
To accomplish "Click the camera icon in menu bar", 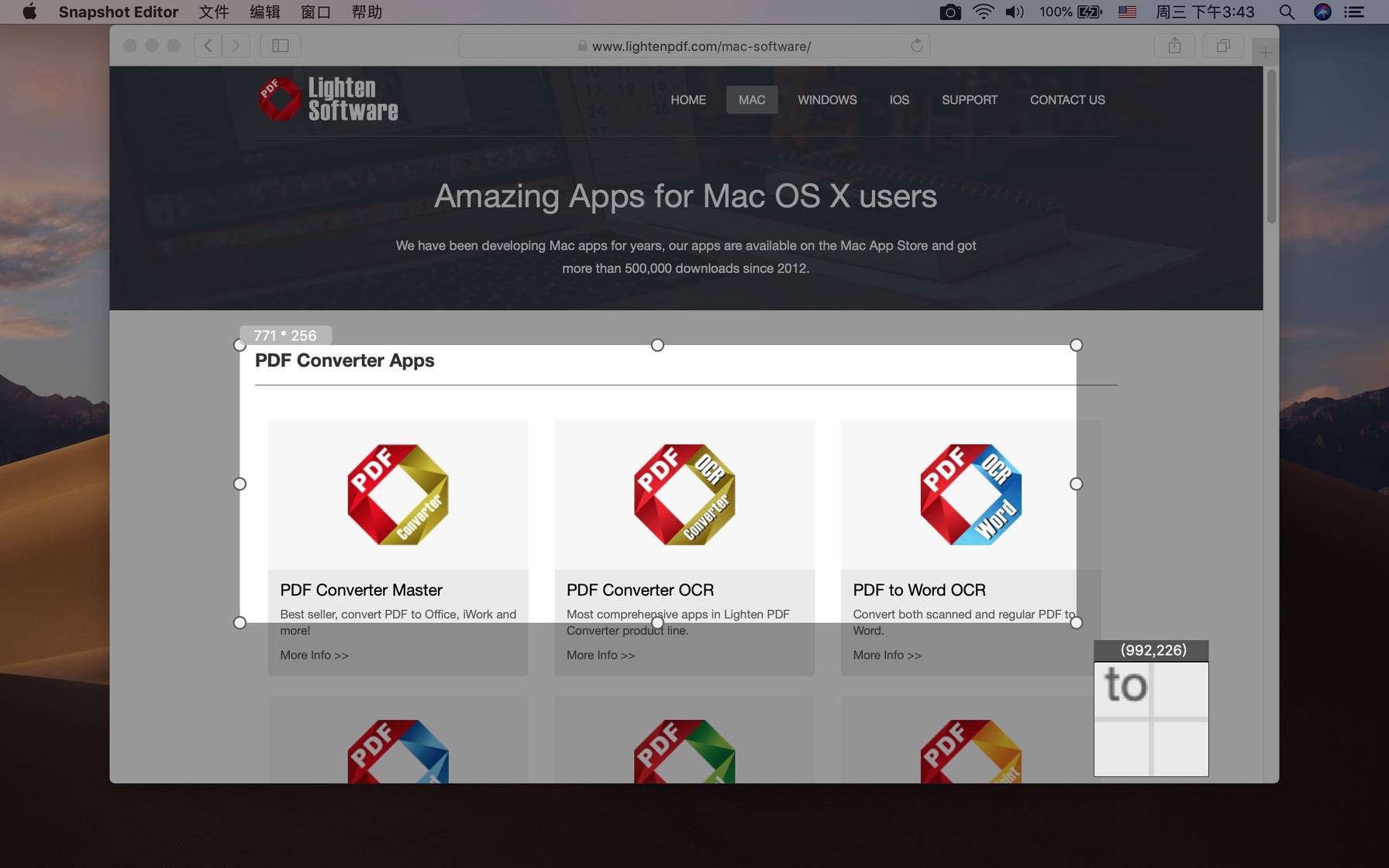I will [x=950, y=12].
